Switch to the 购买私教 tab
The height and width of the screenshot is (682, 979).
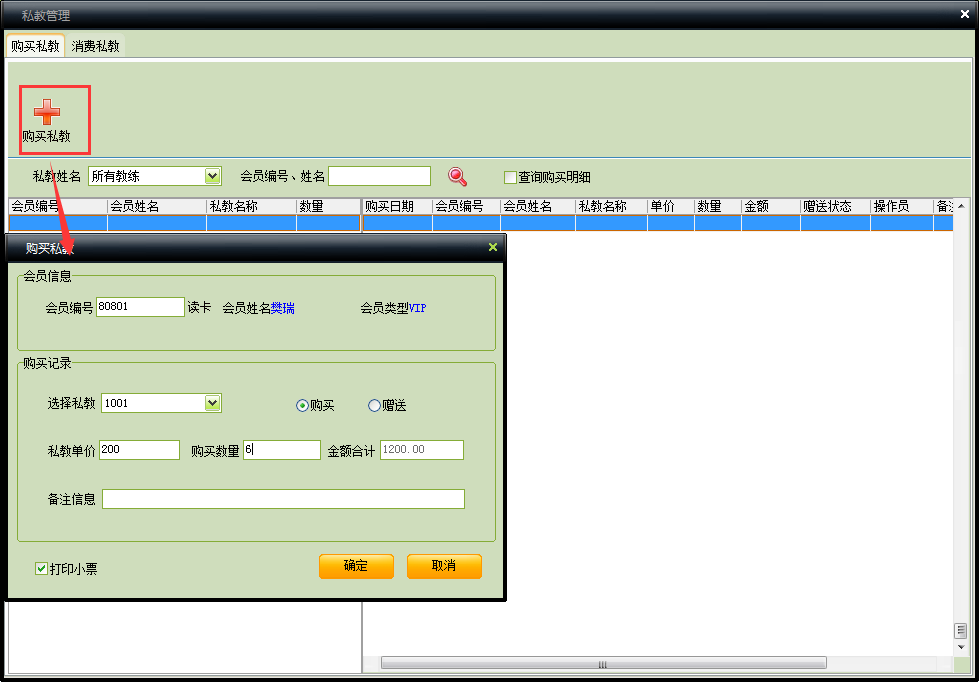35,46
